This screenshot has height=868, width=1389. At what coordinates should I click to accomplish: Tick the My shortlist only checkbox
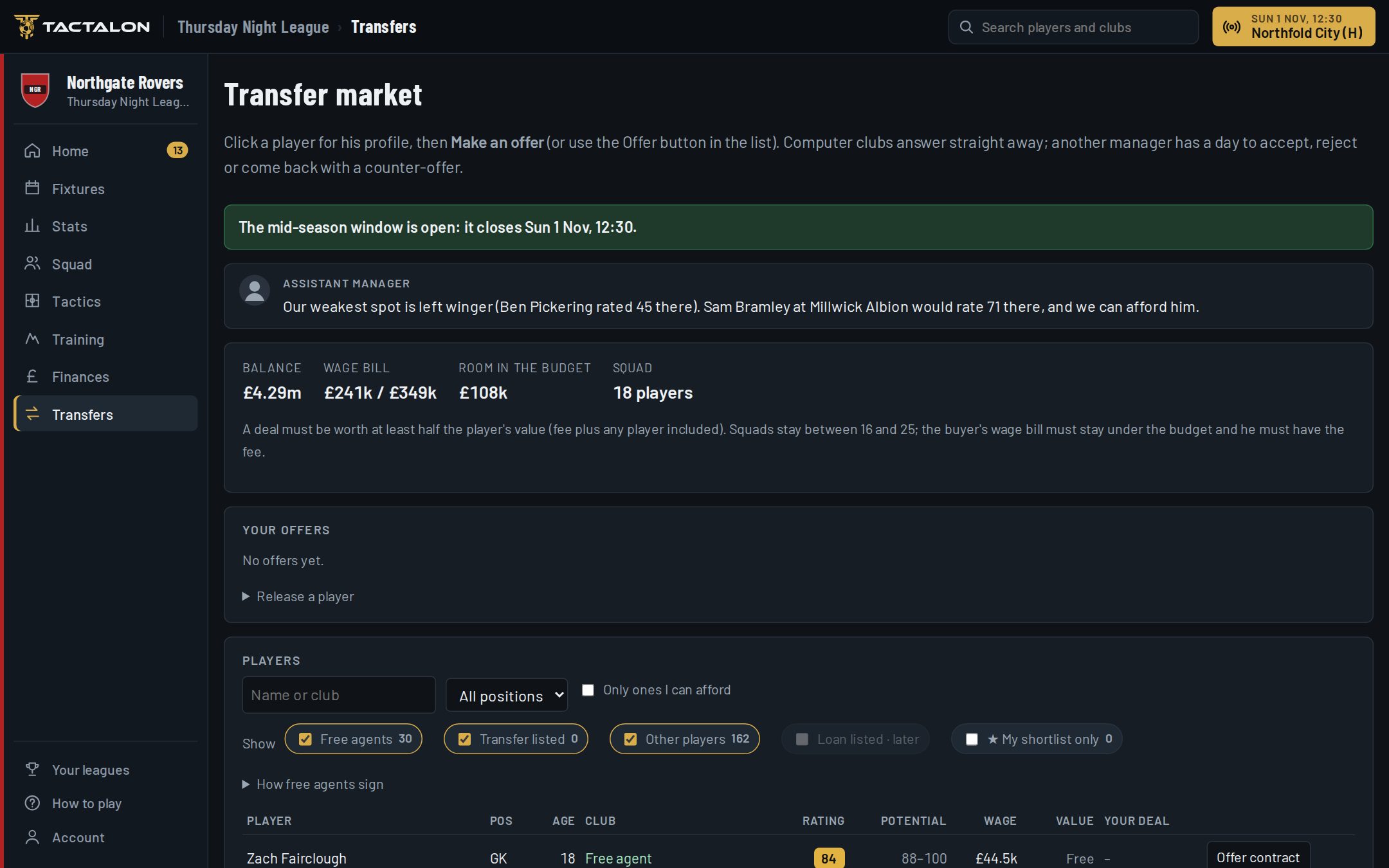972,739
